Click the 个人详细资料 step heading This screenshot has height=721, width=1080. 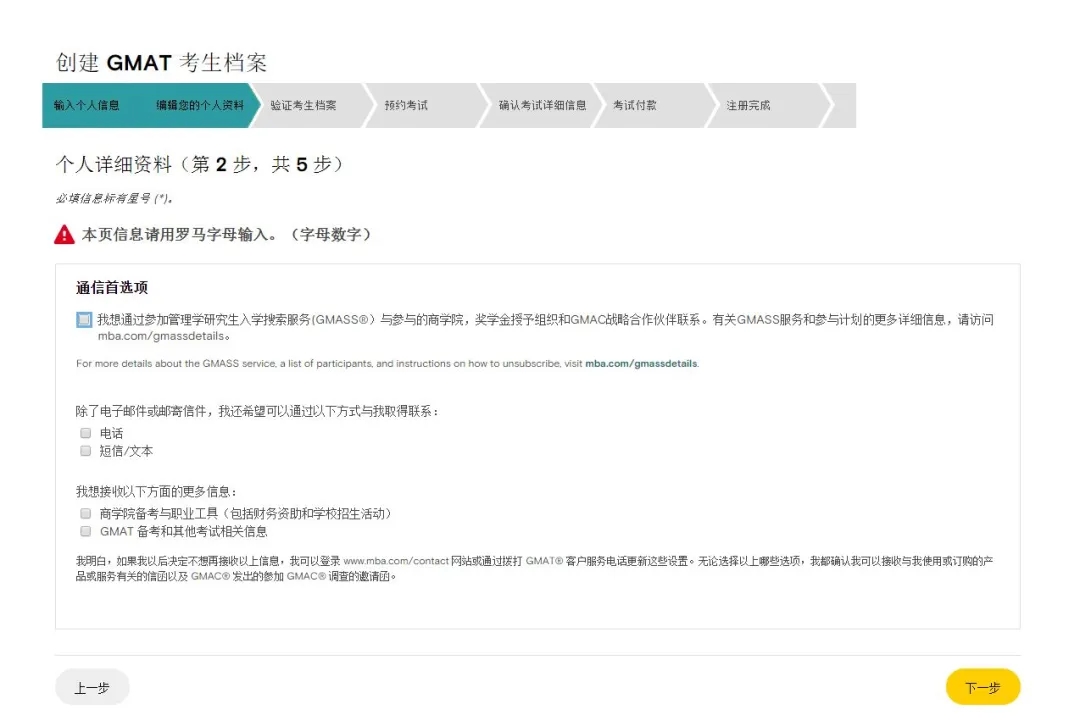pyautogui.click(x=199, y=165)
